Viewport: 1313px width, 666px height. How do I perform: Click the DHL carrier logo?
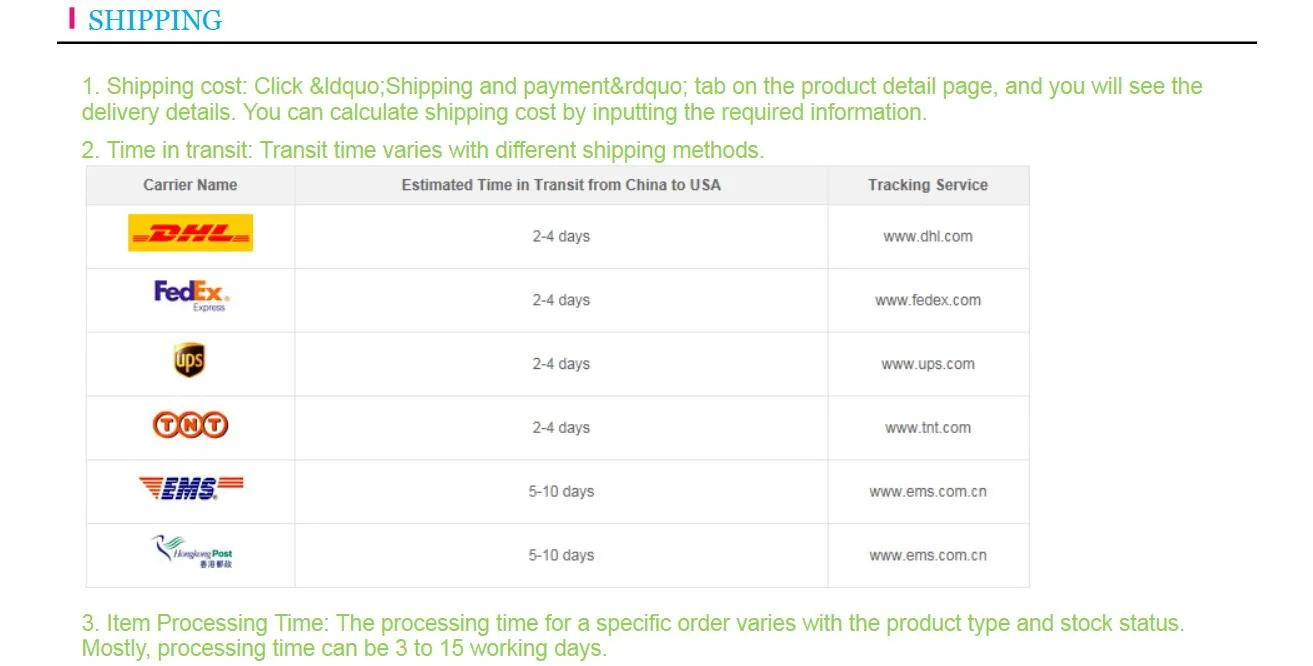pyautogui.click(x=190, y=233)
